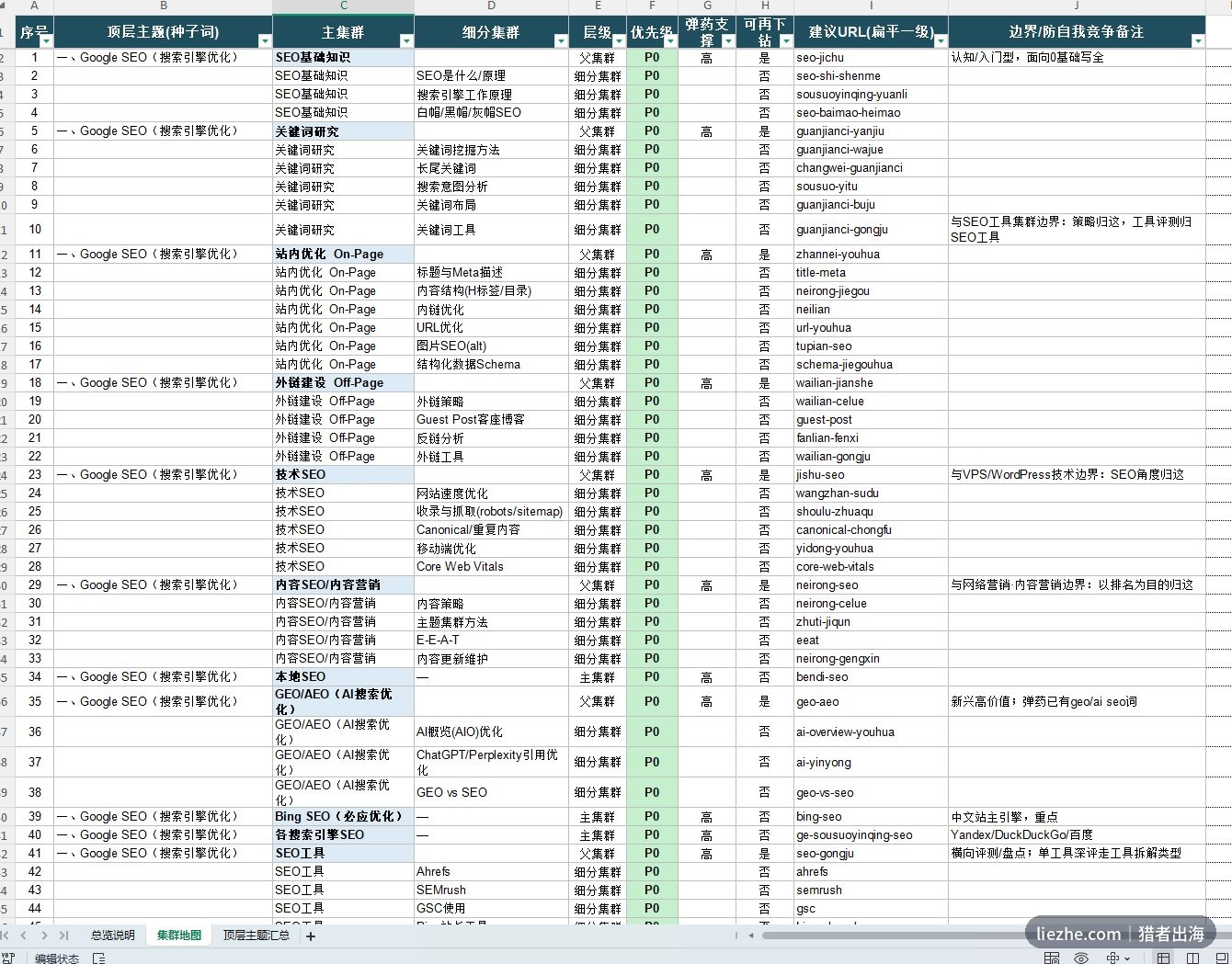The height and width of the screenshot is (964, 1232).
Task: Click the crosshair reading mode icon
Action: point(1113,958)
